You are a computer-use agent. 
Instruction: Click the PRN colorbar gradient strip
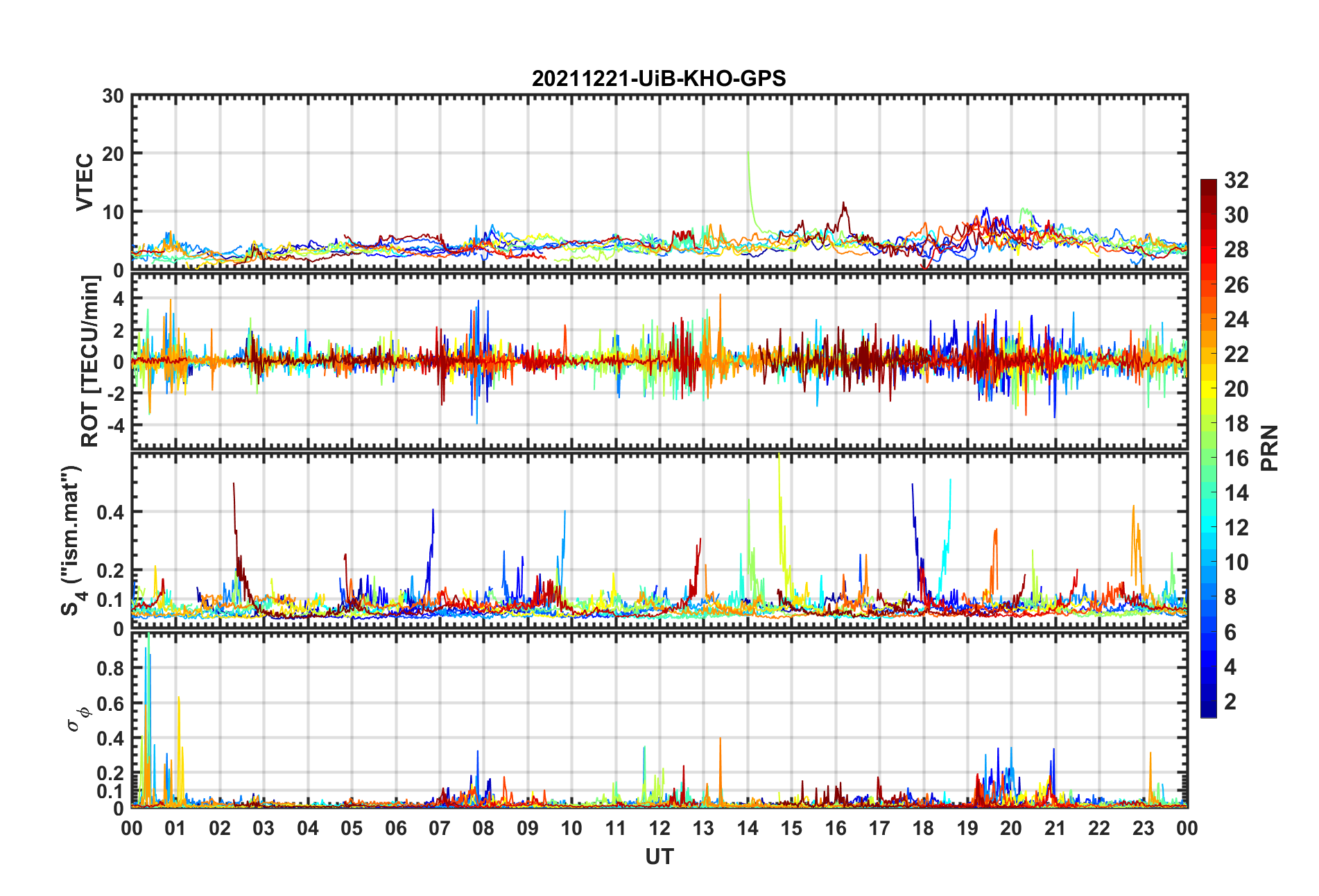point(1209,448)
